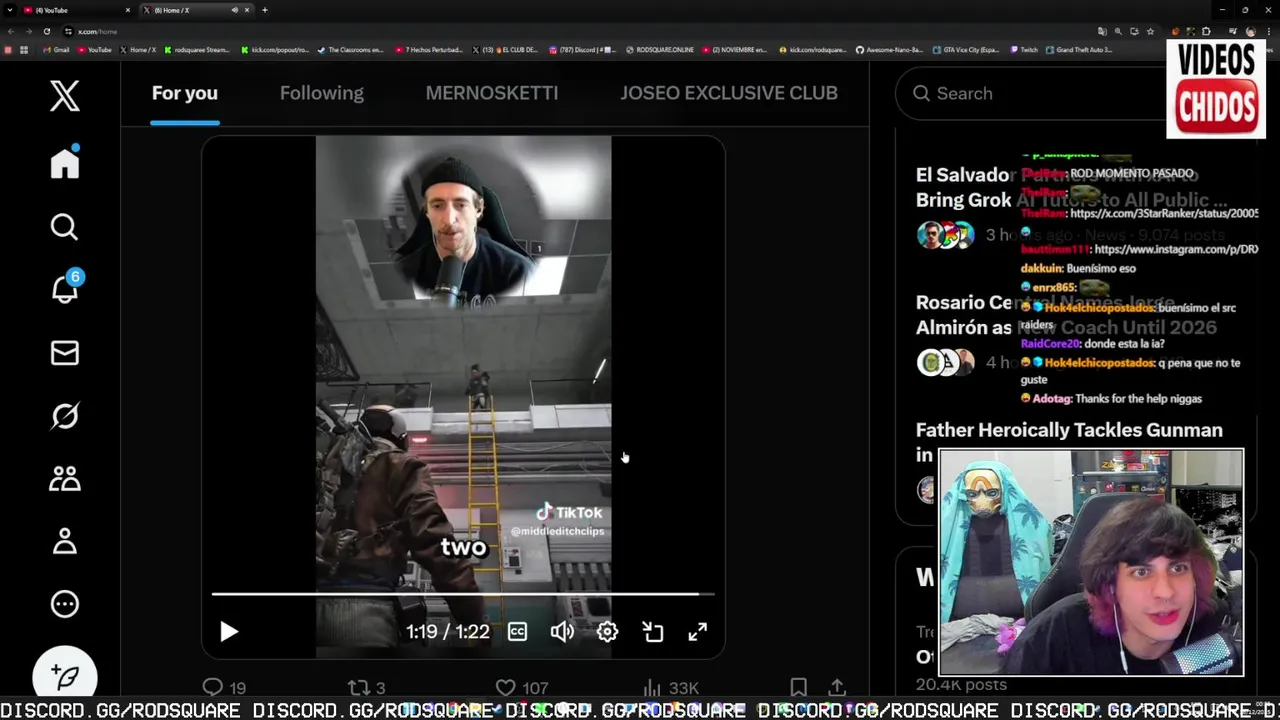
Task: Click the X logo in sidebar
Action: 65,97
